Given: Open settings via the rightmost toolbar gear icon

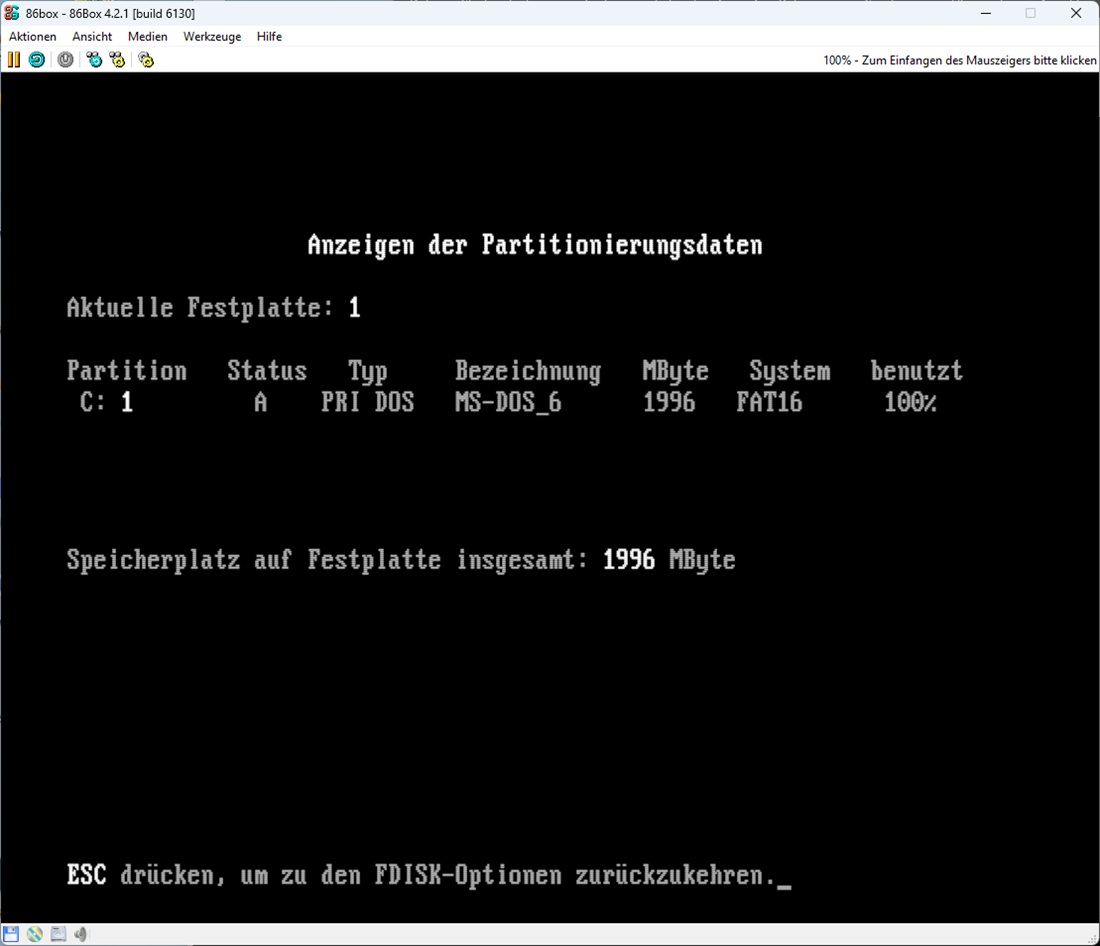Looking at the screenshot, I should click(146, 60).
